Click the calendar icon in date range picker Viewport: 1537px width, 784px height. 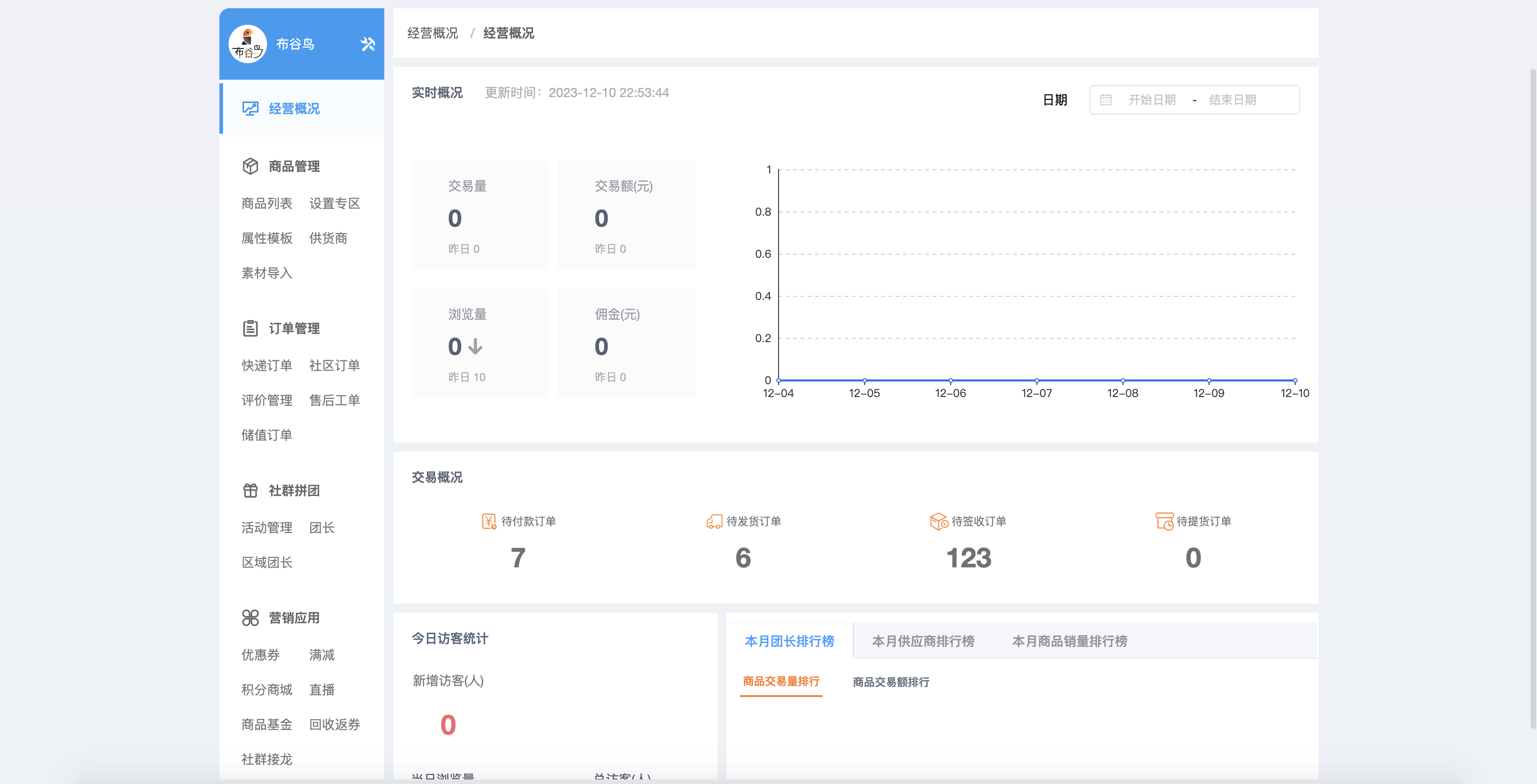coord(1106,100)
